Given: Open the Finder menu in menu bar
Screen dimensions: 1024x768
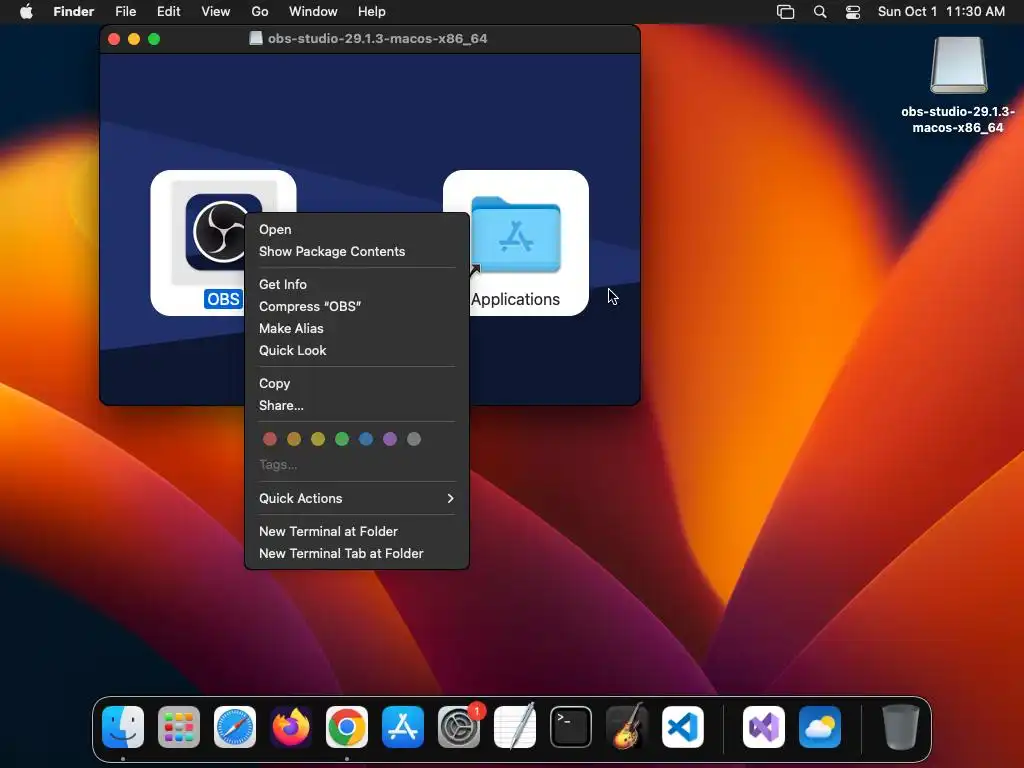Looking at the screenshot, I should point(74,12).
